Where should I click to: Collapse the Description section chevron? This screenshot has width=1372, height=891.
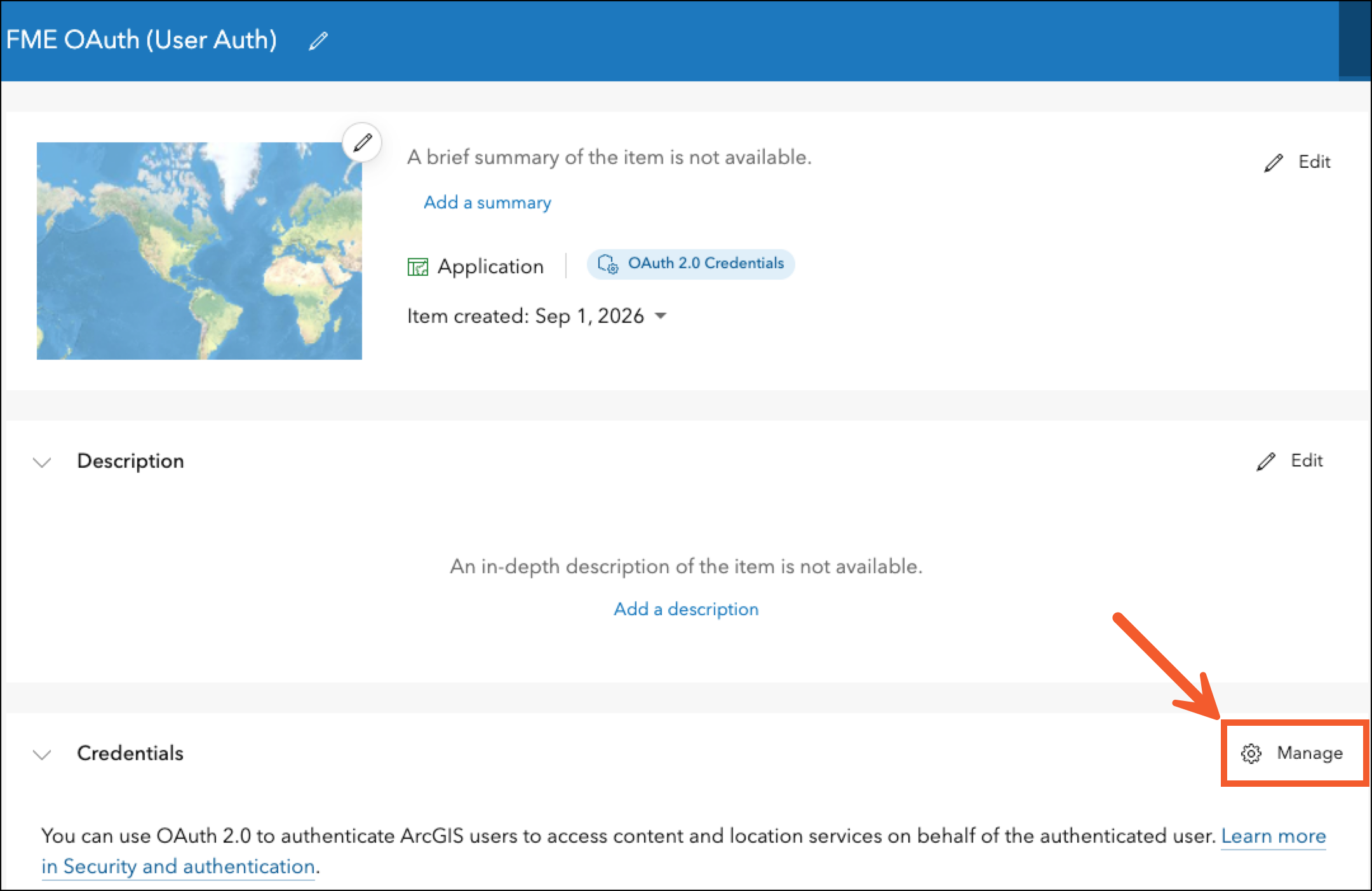42,462
